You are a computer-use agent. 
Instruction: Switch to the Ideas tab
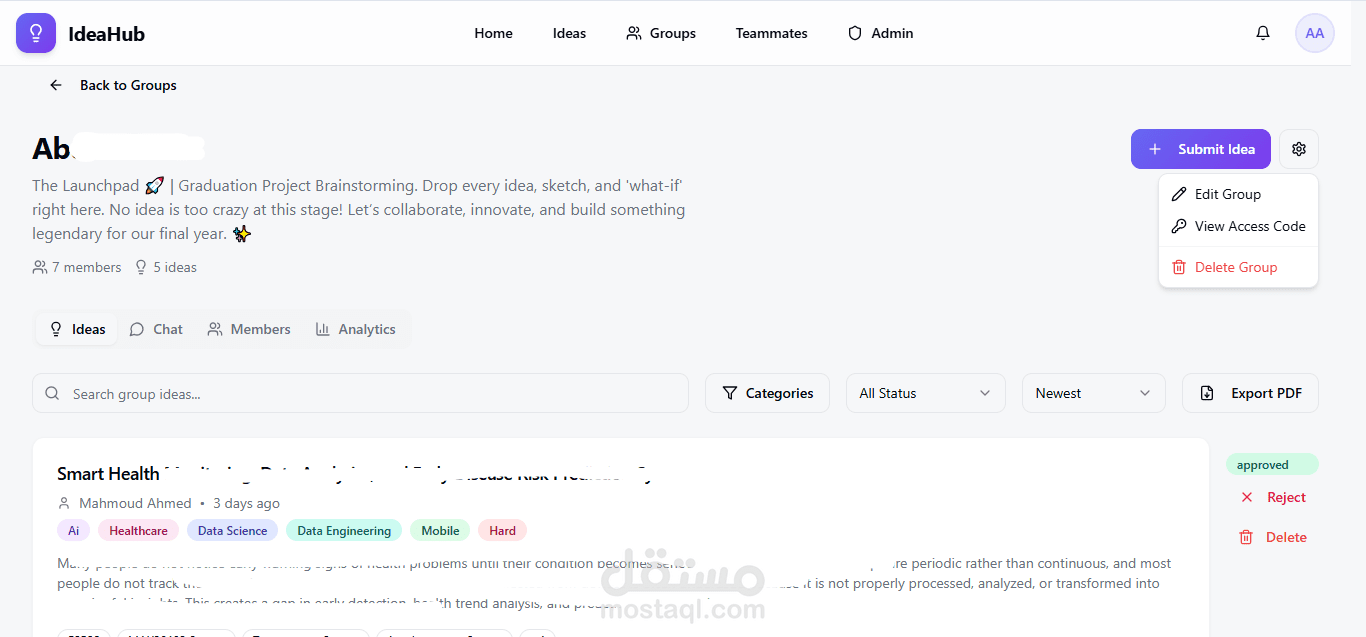[x=77, y=329]
